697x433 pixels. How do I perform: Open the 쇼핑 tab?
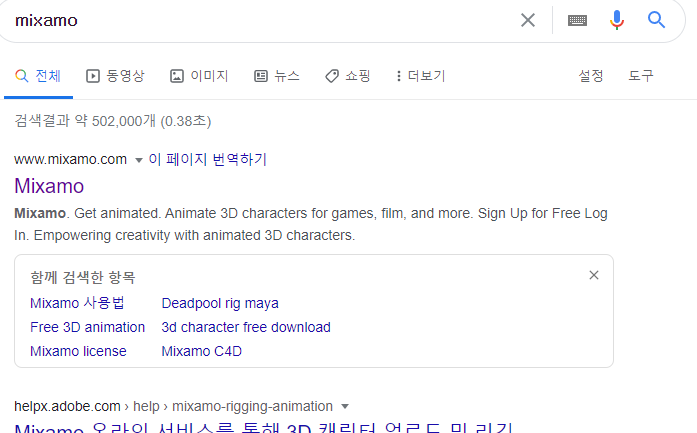pyautogui.click(x=348, y=76)
